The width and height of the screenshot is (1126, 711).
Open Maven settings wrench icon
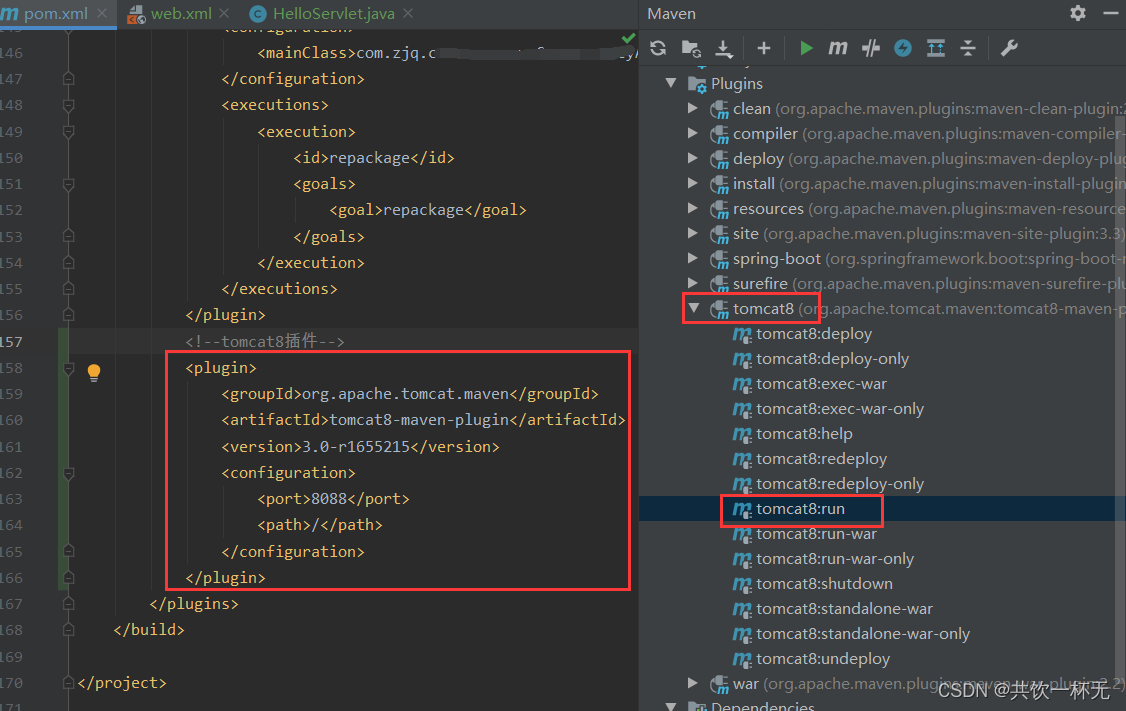(x=1009, y=48)
